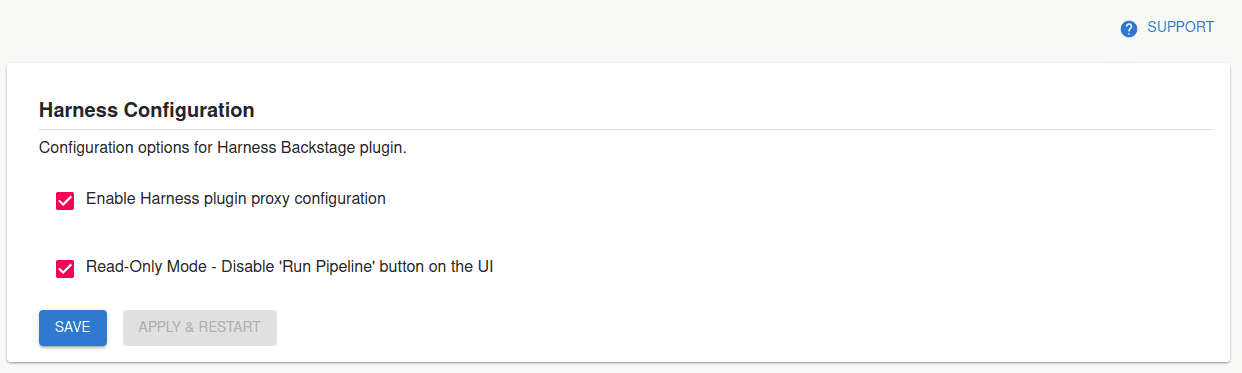Apply changes and restart using the grey button

point(200,328)
